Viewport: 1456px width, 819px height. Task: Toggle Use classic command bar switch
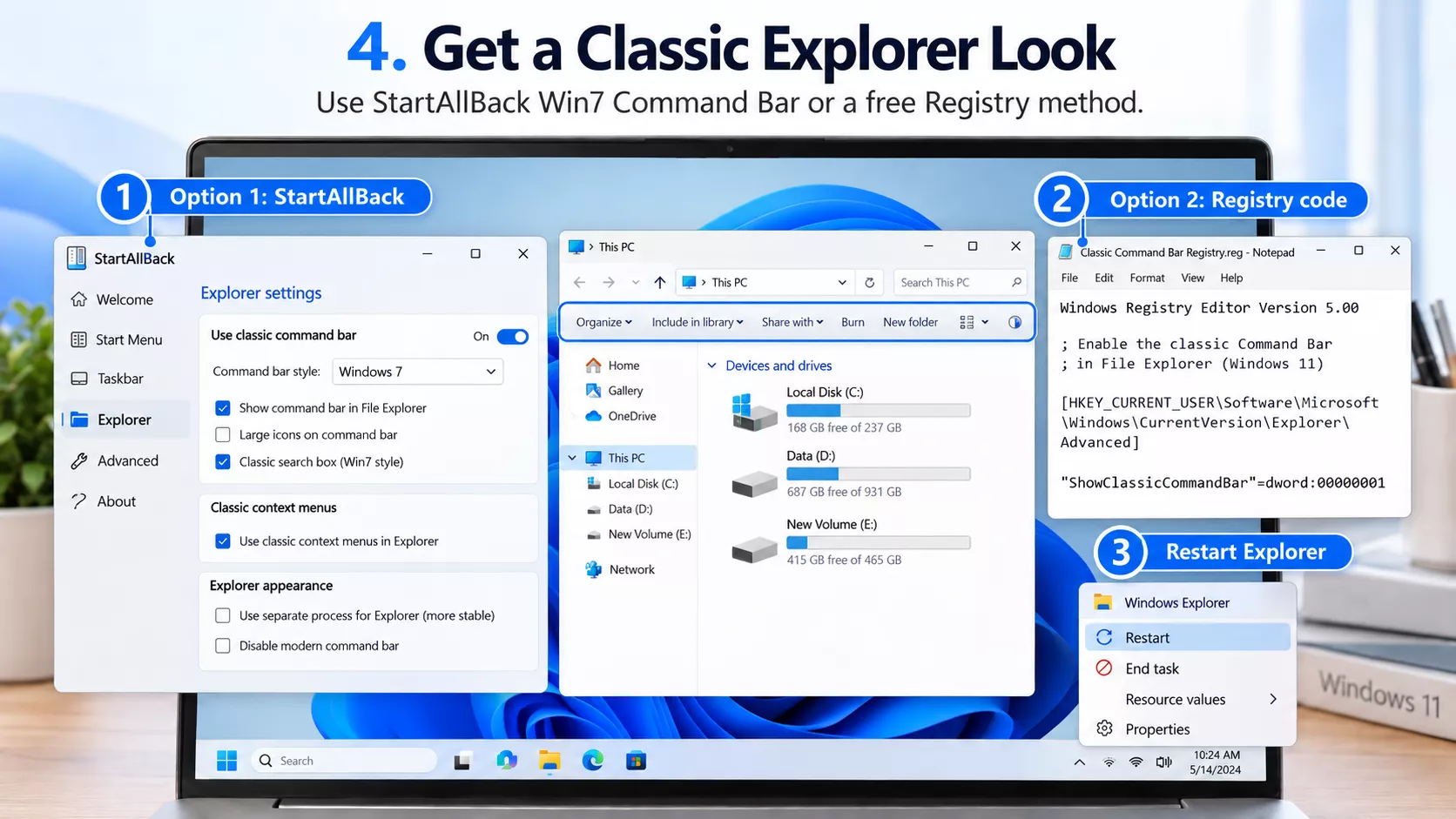pyautogui.click(x=513, y=337)
